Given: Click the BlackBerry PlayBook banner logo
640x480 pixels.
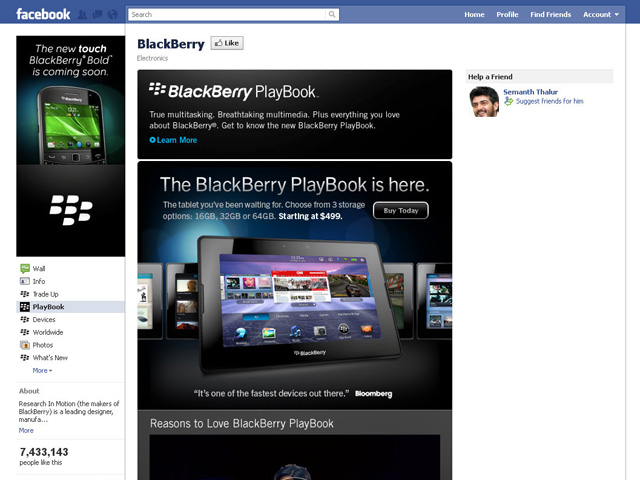Looking at the screenshot, I should (234, 91).
